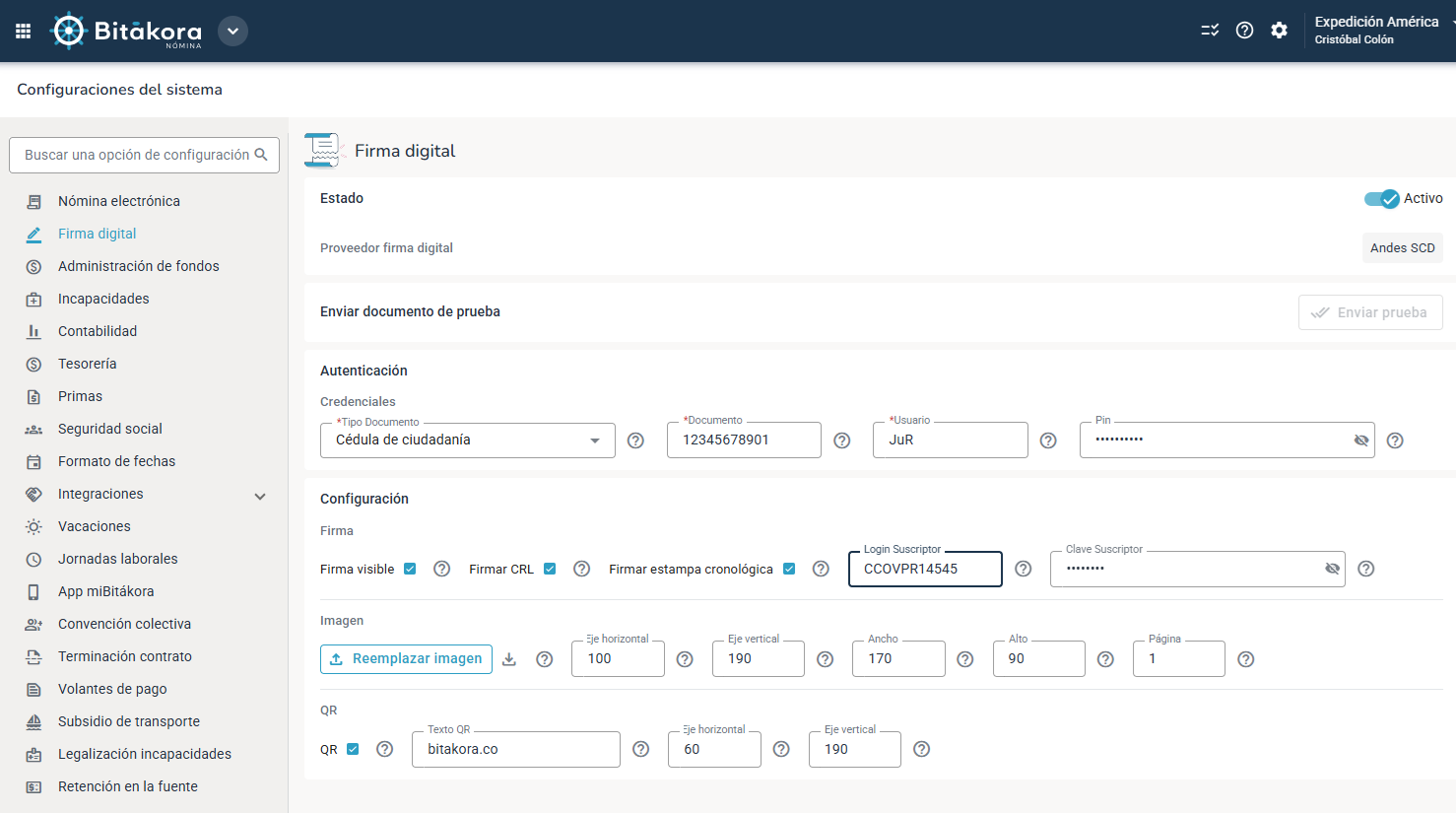Open Contabilidad settings
Viewport: 1456px width, 813px height.
click(98, 331)
